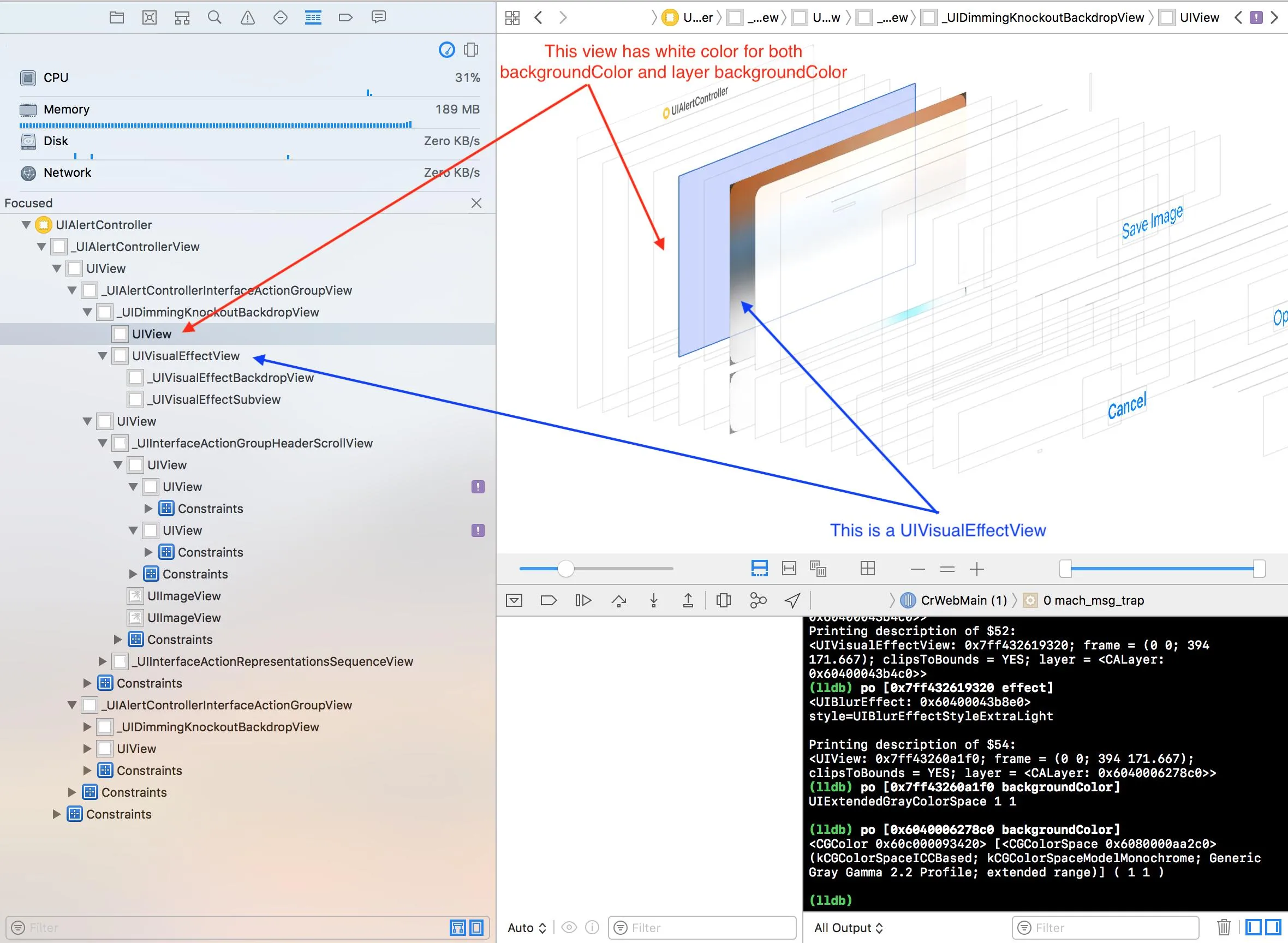Click the Debug memory graph icon
The image size is (1288, 943).
click(758, 600)
